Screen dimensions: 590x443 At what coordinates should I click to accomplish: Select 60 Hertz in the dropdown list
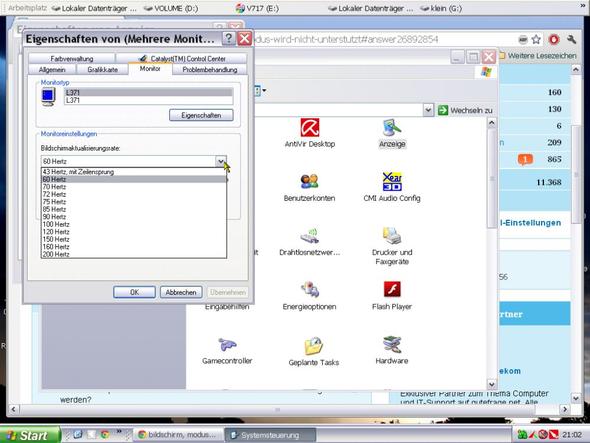(x=134, y=179)
